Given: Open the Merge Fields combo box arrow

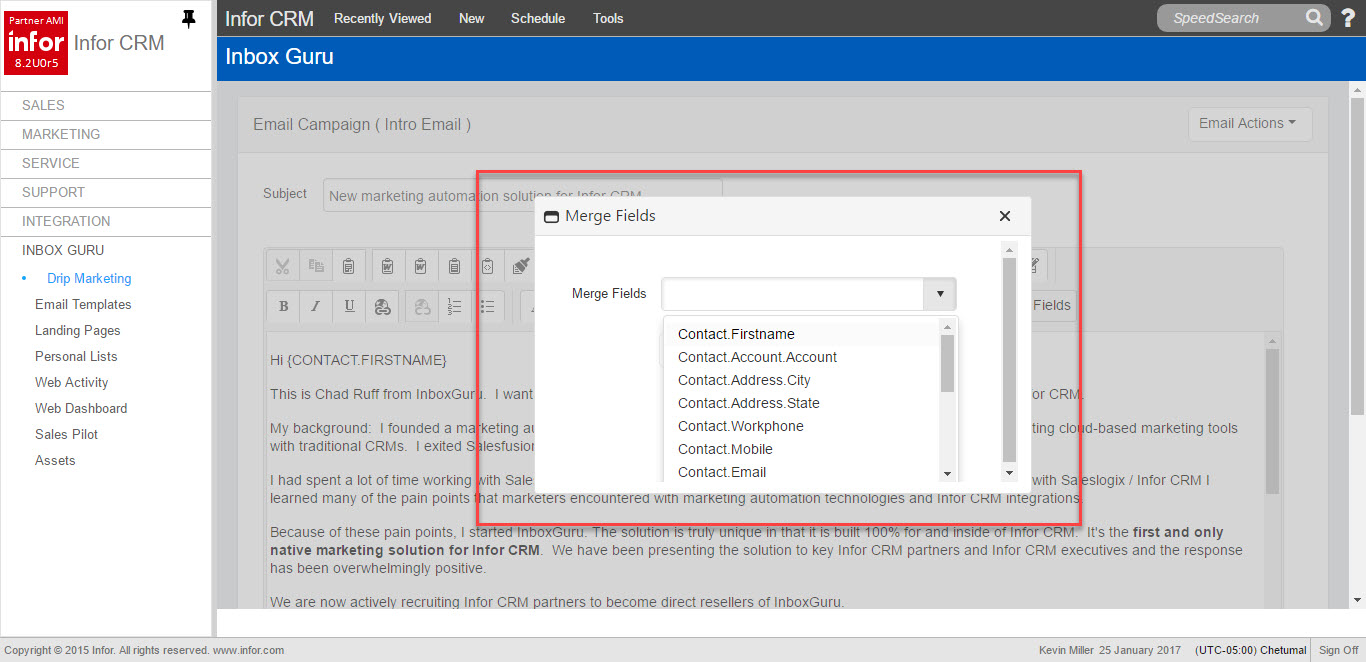Looking at the screenshot, I should pyautogui.click(x=940, y=294).
